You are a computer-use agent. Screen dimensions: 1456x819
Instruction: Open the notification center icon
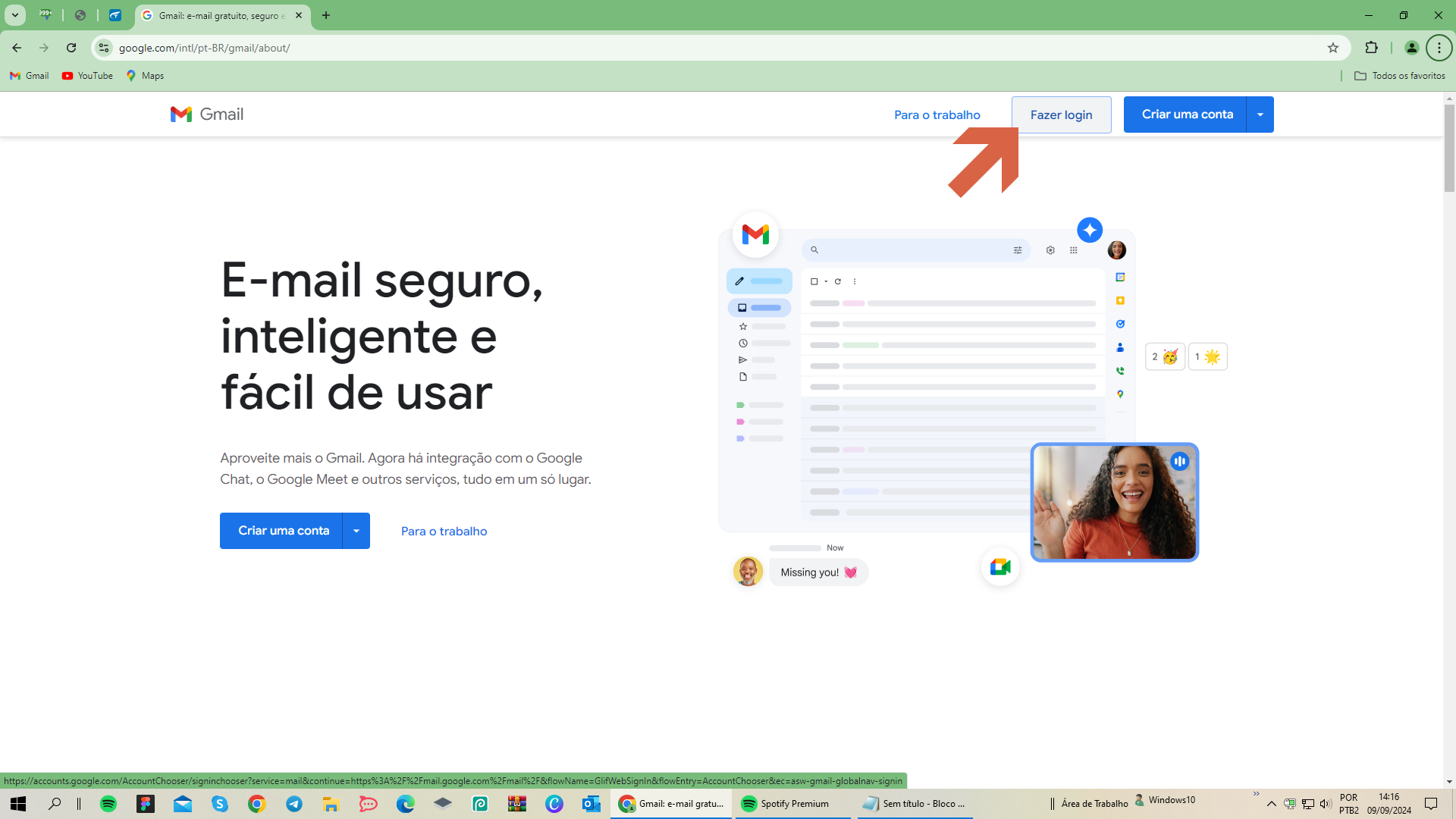(1431, 804)
